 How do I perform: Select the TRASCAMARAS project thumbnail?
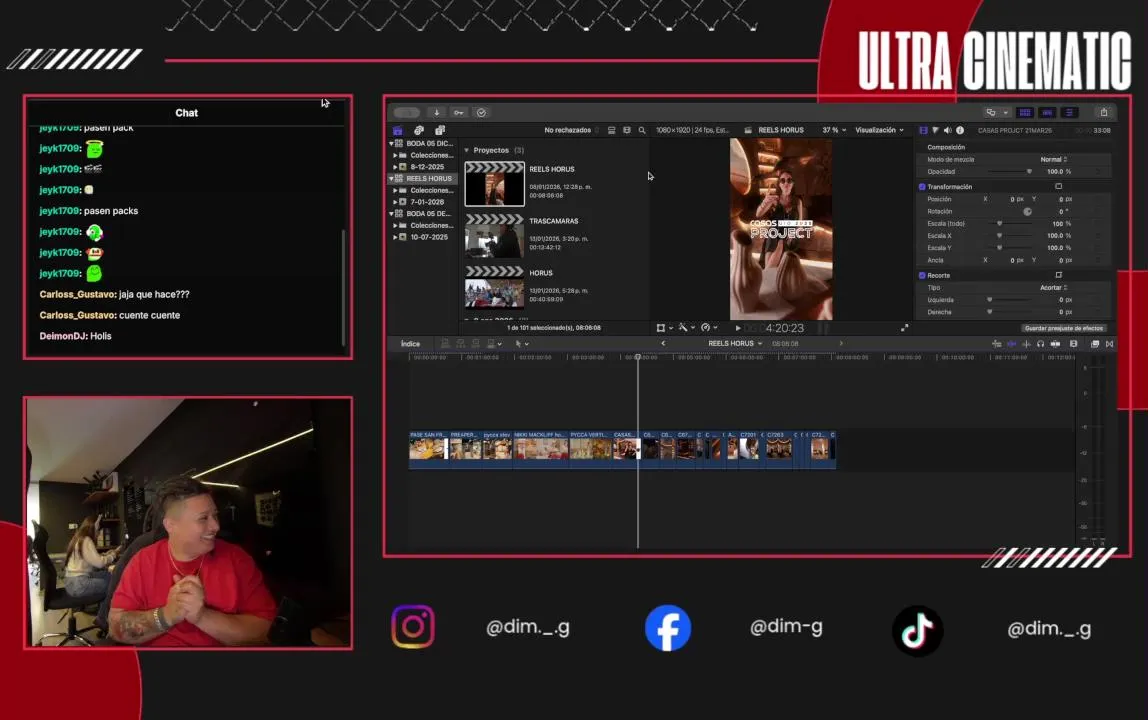[495, 235]
